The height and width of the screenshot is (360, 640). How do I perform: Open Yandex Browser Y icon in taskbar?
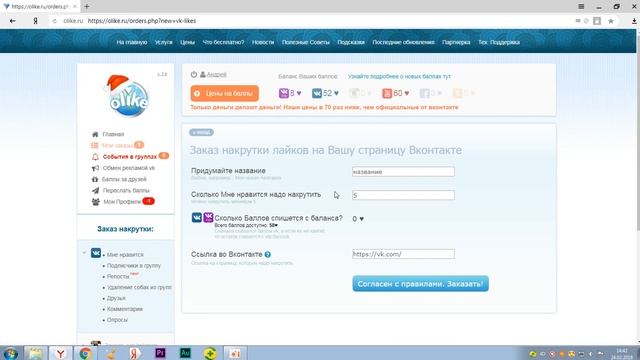[60, 353]
